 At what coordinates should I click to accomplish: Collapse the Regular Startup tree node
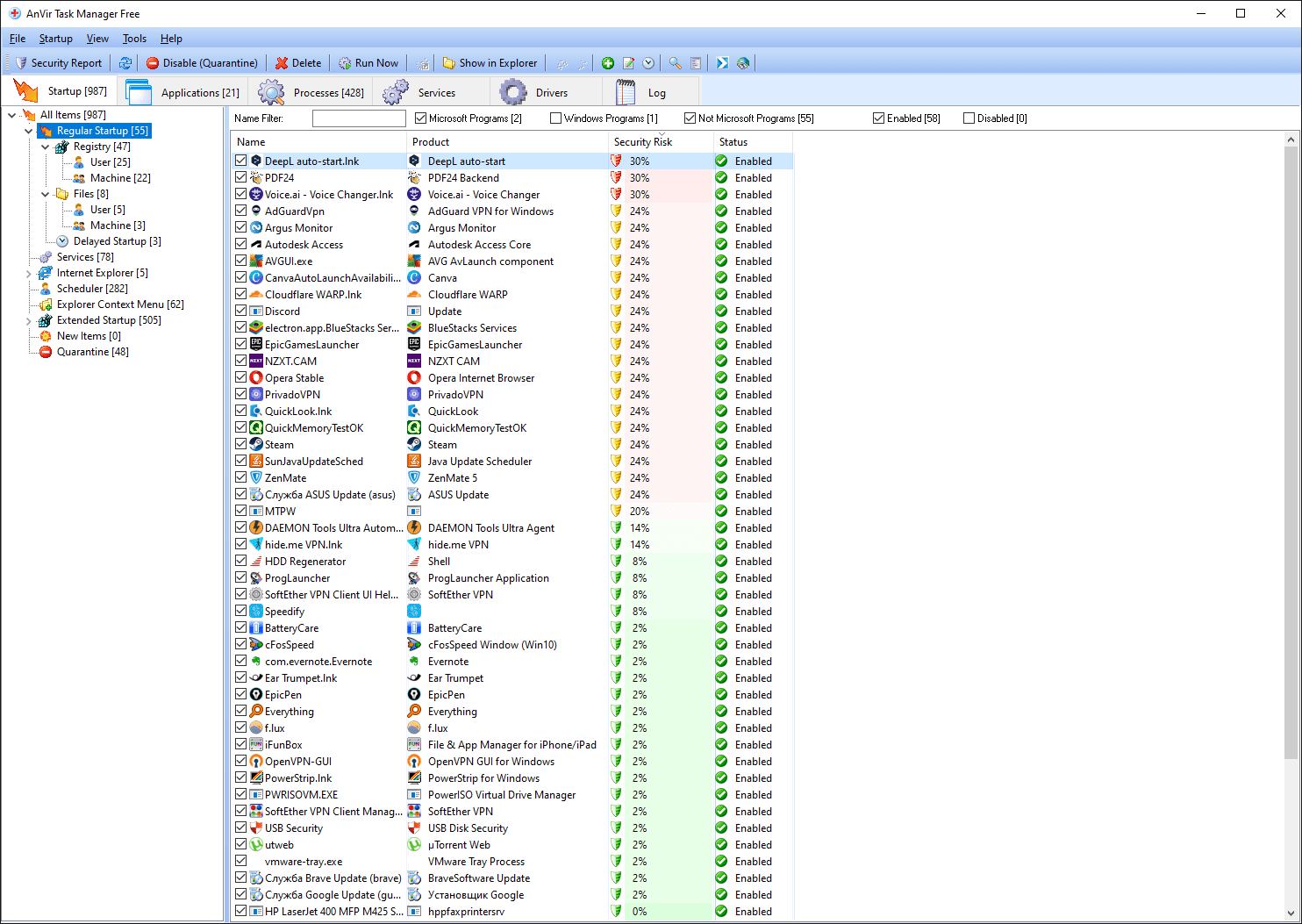[x=28, y=131]
